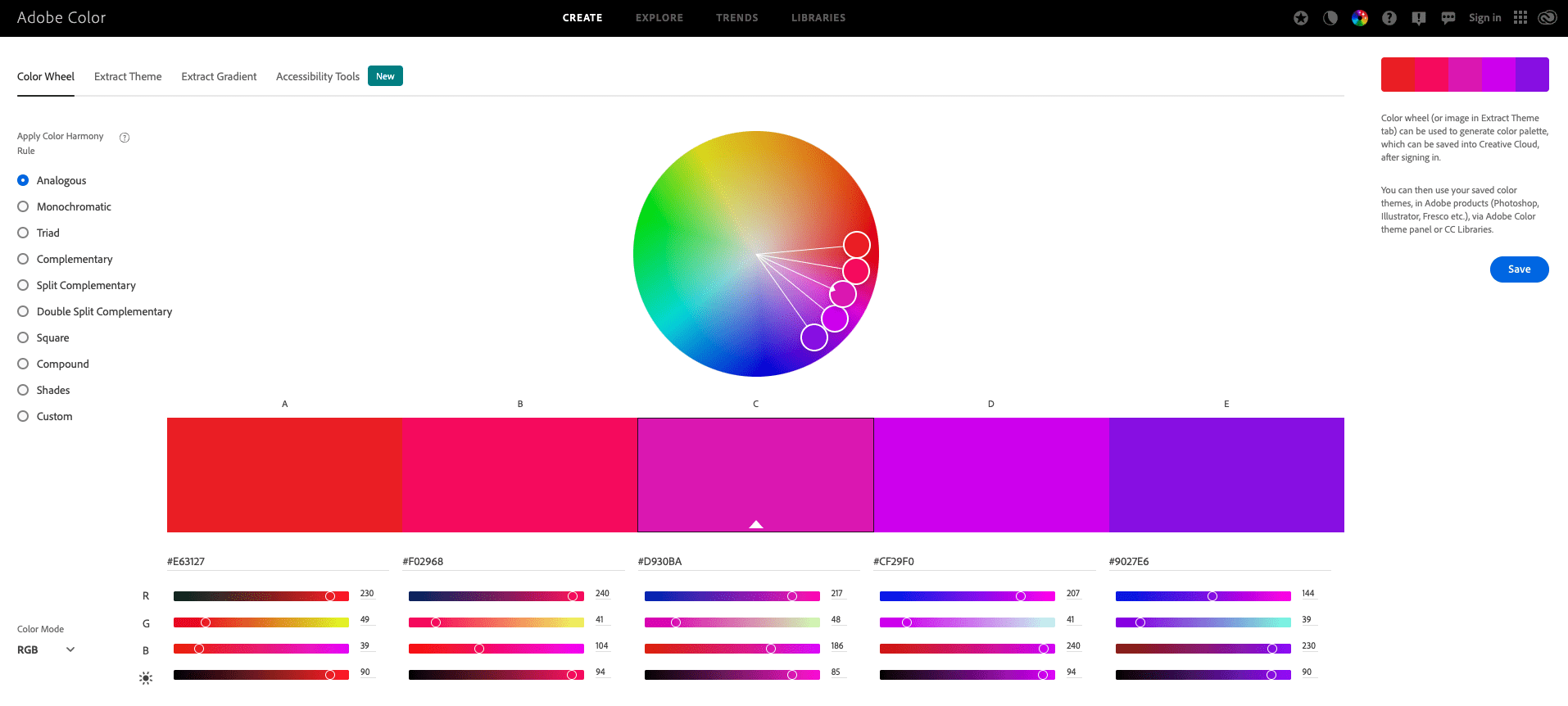The image size is (1568, 706).
Task: Click the R slider for color E
Action: coord(1203,596)
